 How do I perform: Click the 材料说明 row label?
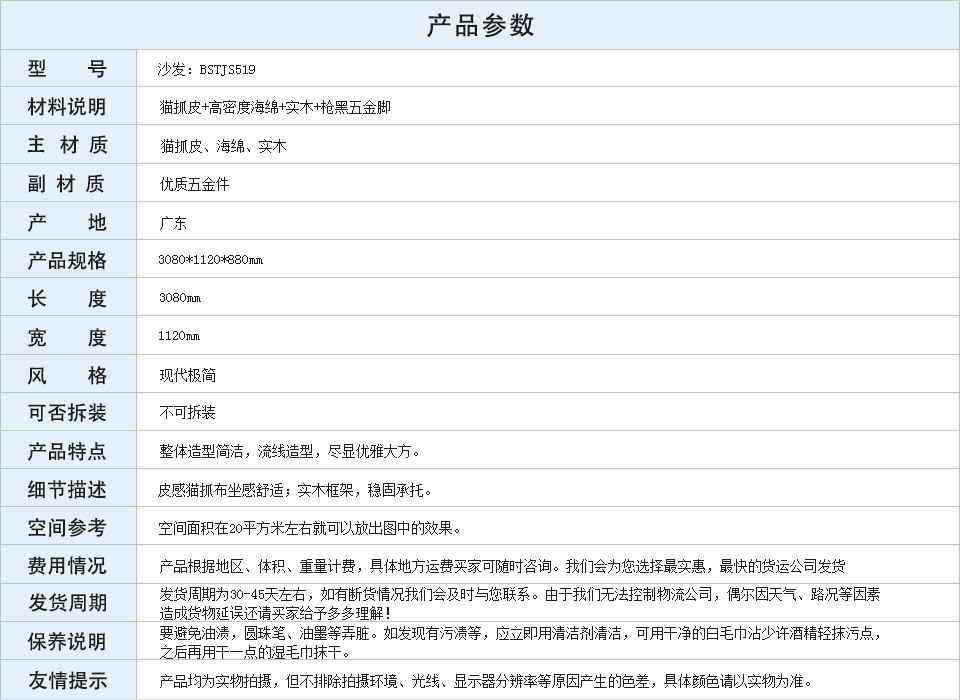(x=67, y=107)
